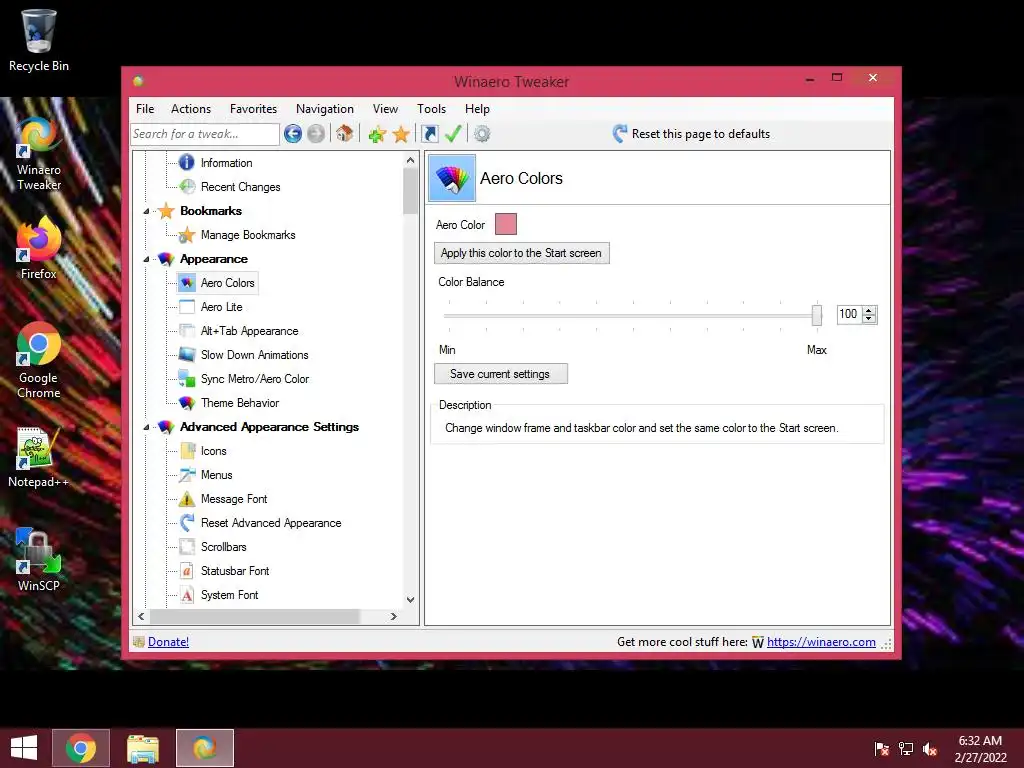Open the Navigation menu
Screen dimensions: 1024x768
[325, 109]
